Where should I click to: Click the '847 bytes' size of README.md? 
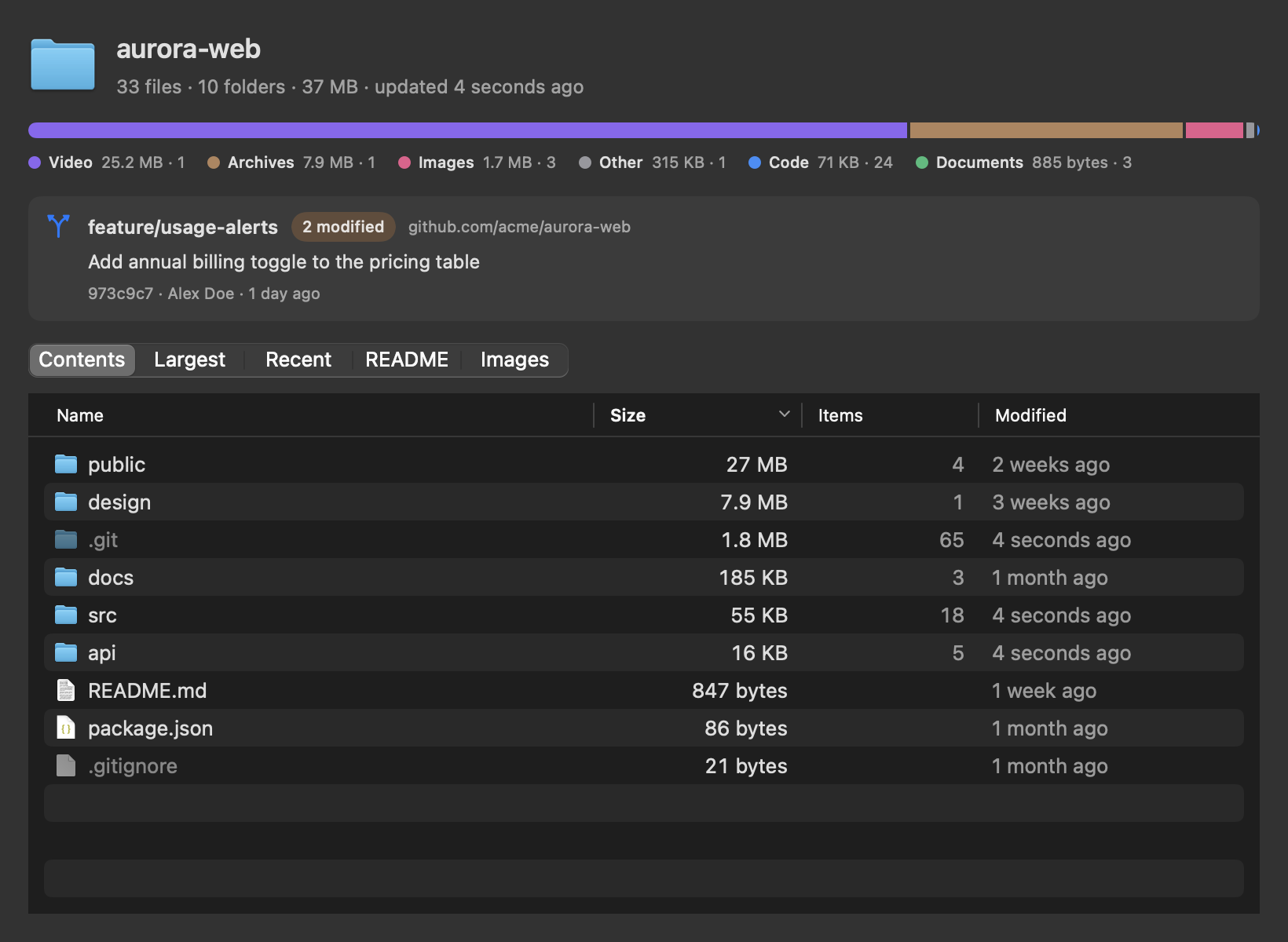pyautogui.click(x=740, y=691)
